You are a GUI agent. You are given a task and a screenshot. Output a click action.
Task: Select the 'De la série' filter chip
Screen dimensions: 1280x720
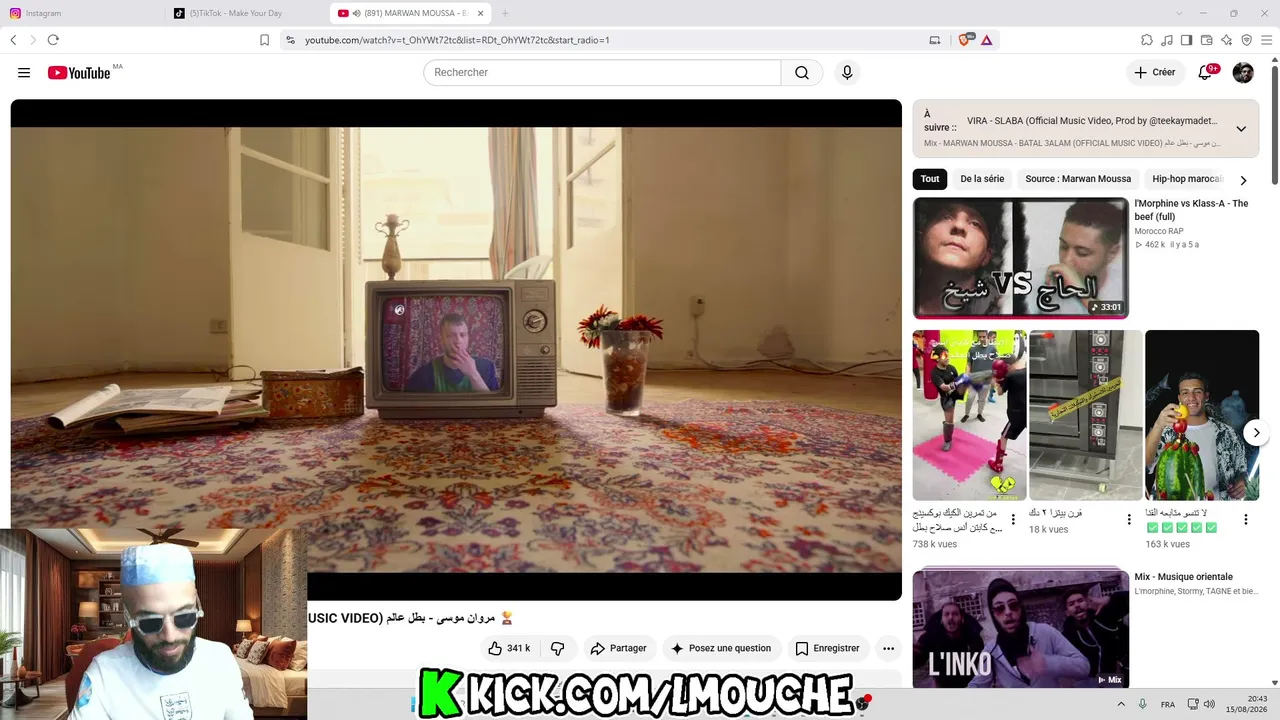[x=982, y=179]
